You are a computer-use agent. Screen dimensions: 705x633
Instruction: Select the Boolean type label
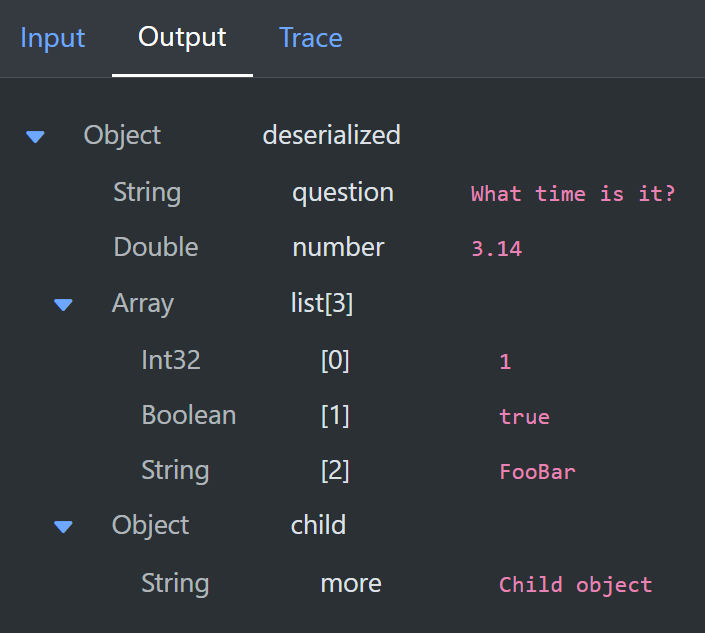[x=189, y=415]
